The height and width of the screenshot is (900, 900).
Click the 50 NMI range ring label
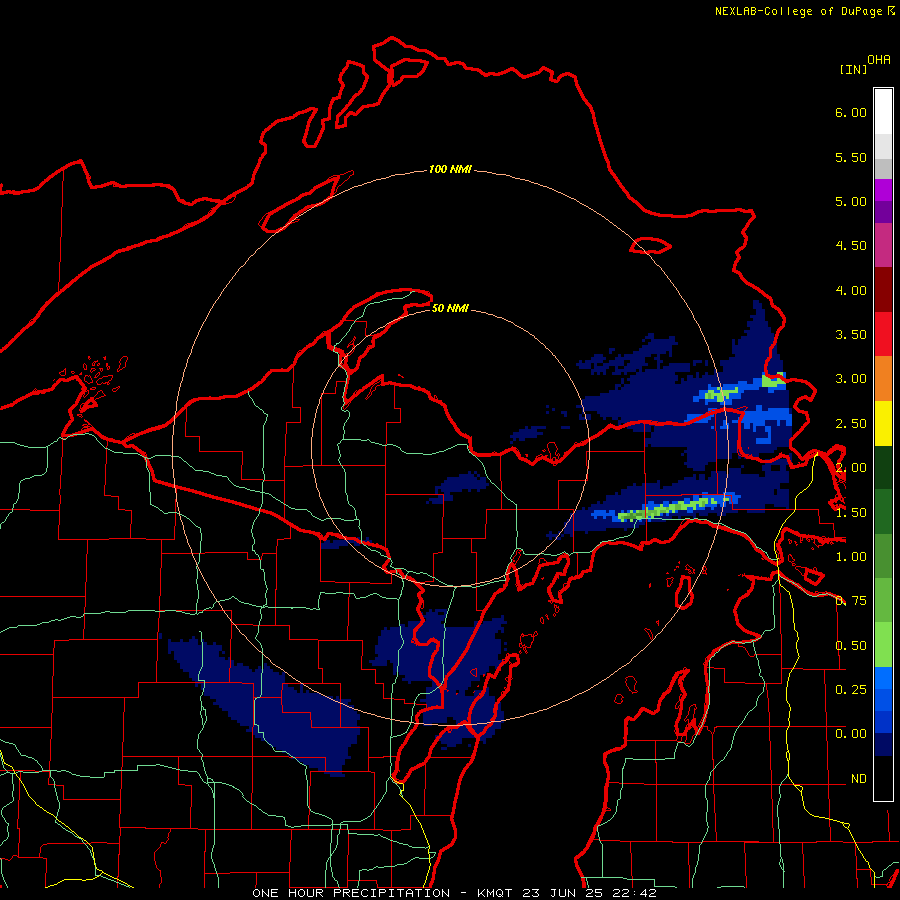point(450,308)
